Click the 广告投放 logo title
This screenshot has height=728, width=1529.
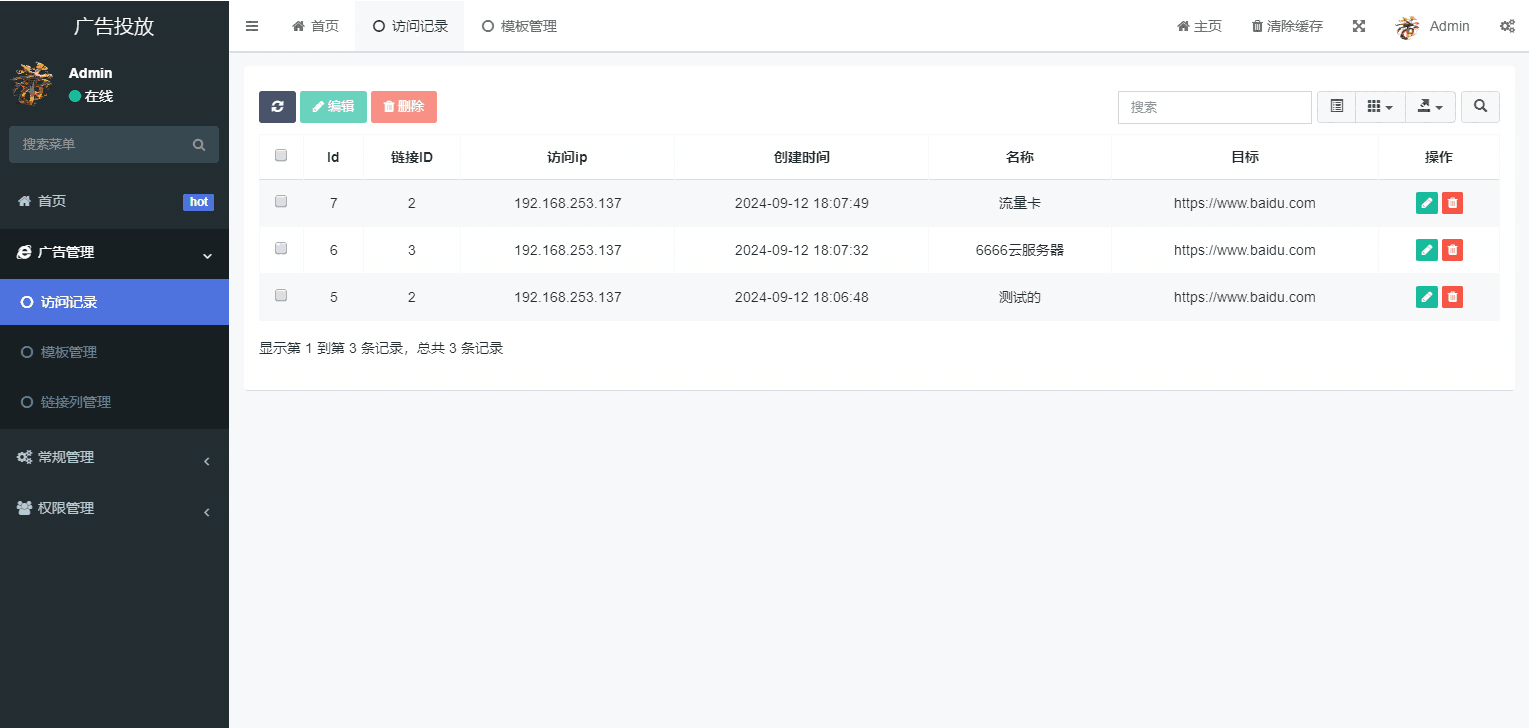[x=114, y=26]
